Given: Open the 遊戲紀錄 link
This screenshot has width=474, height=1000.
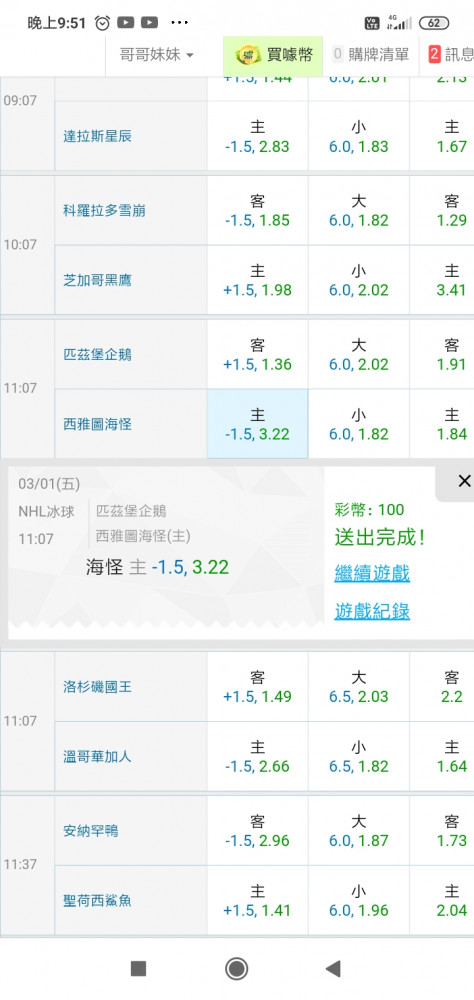Looking at the screenshot, I should pos(372,612).
